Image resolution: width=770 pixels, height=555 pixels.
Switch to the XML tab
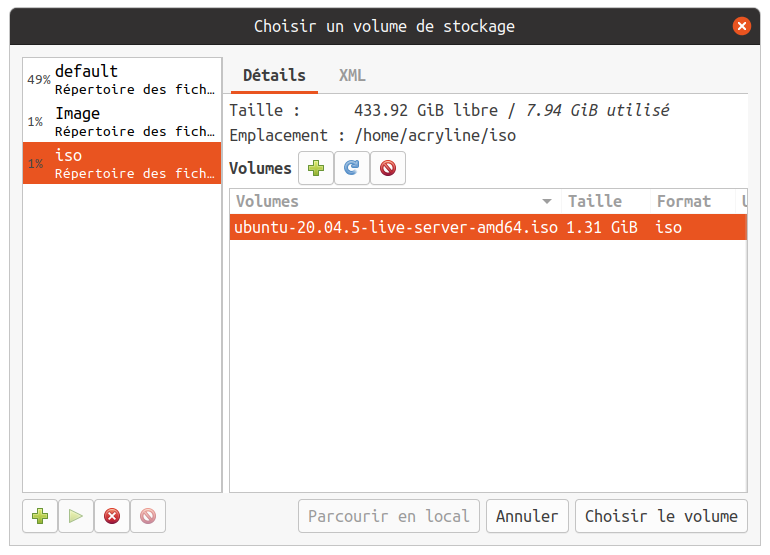[352, 75]
